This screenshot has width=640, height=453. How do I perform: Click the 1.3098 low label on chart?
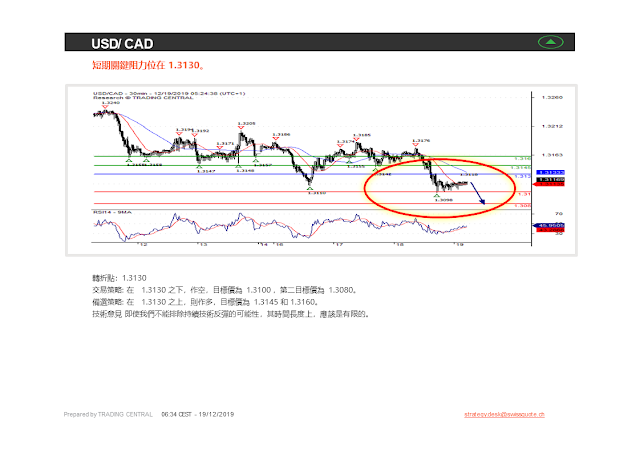click(x=444, y=200)
